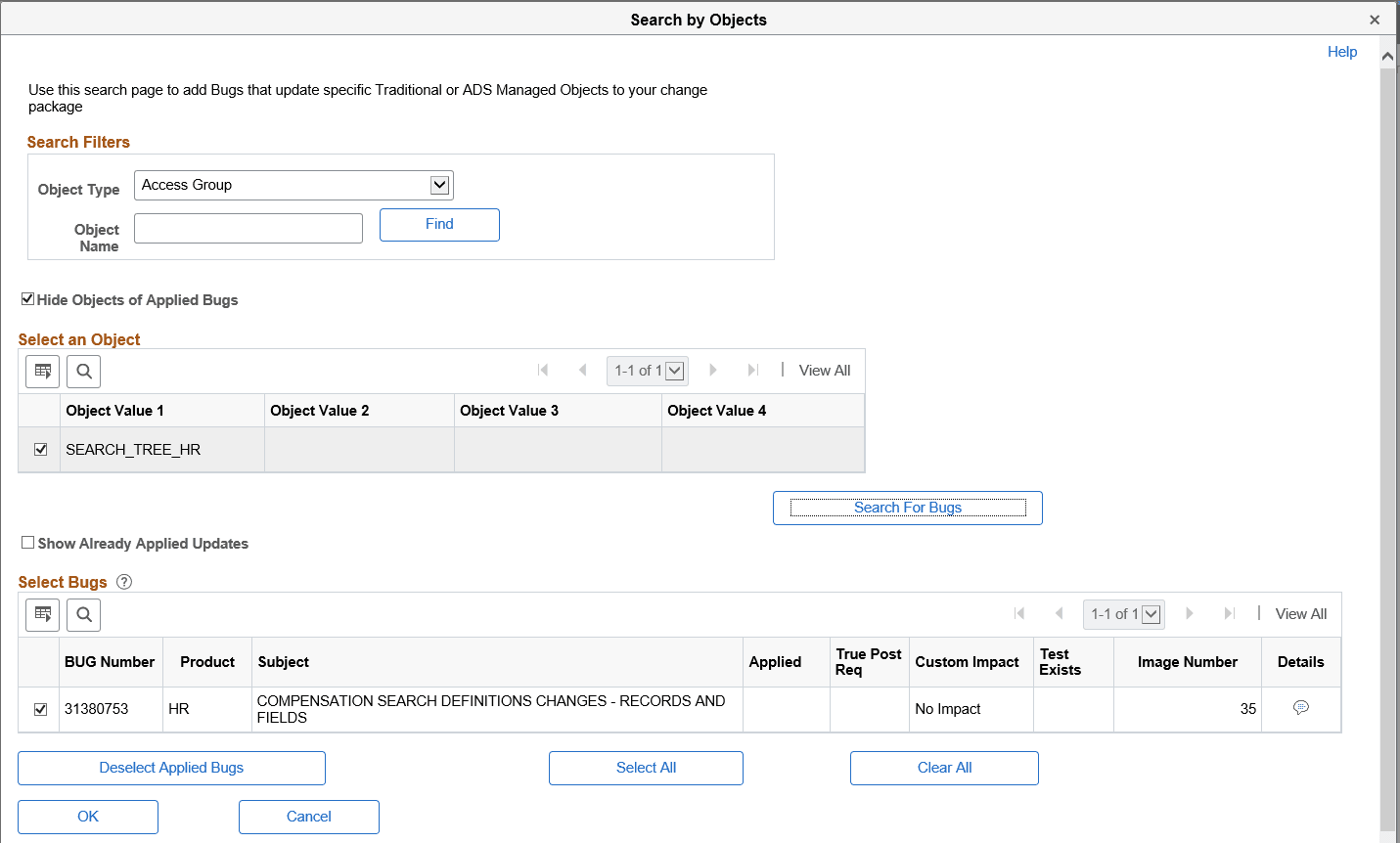Open the grid action menu for Select an Object
The width and height of the screenshot is (1400, 843).
(42, 371)
